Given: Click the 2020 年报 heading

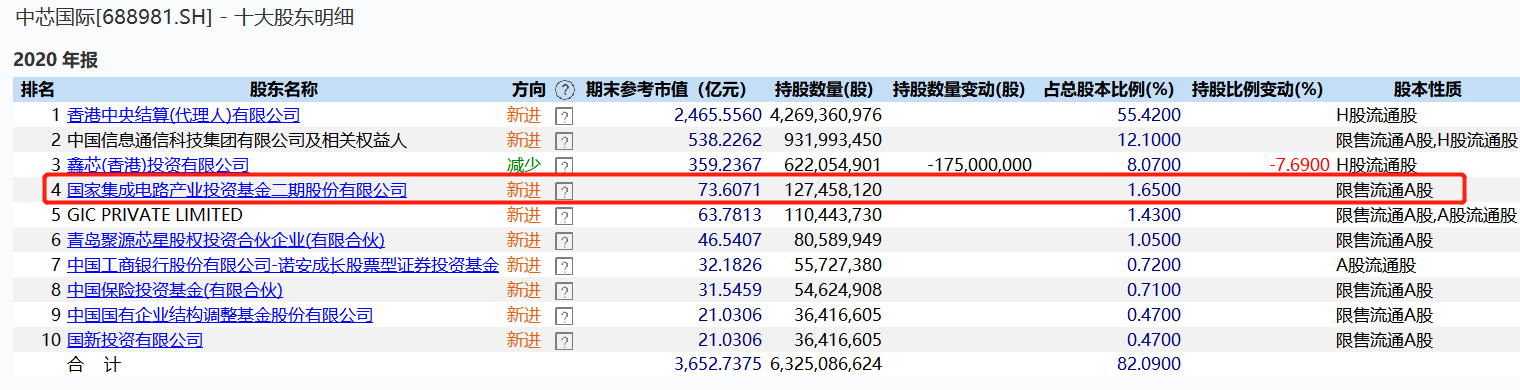Looking at the screenshot, I should tap(55, 60).
